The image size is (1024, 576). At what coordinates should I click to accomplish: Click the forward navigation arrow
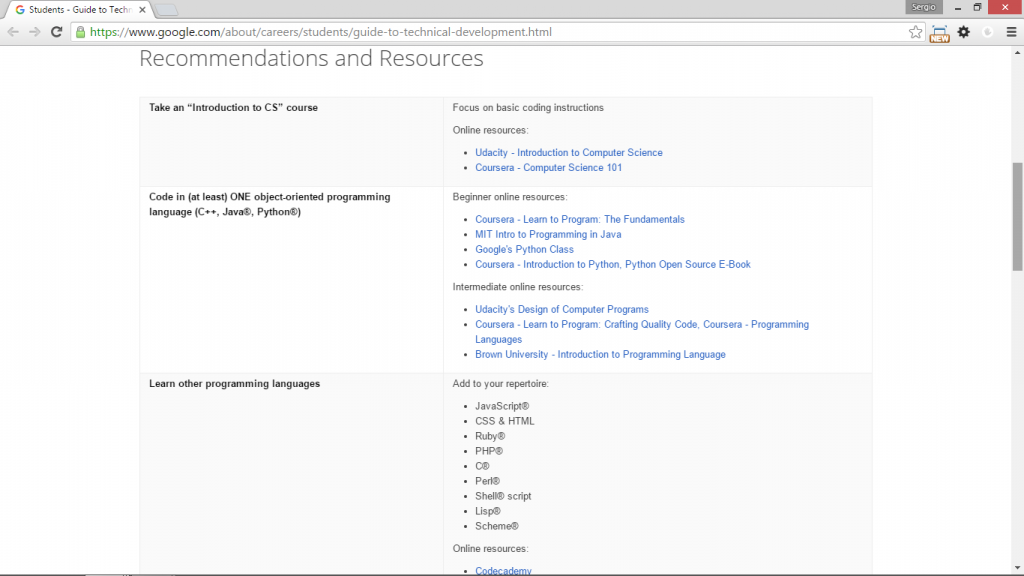(35, 31)
